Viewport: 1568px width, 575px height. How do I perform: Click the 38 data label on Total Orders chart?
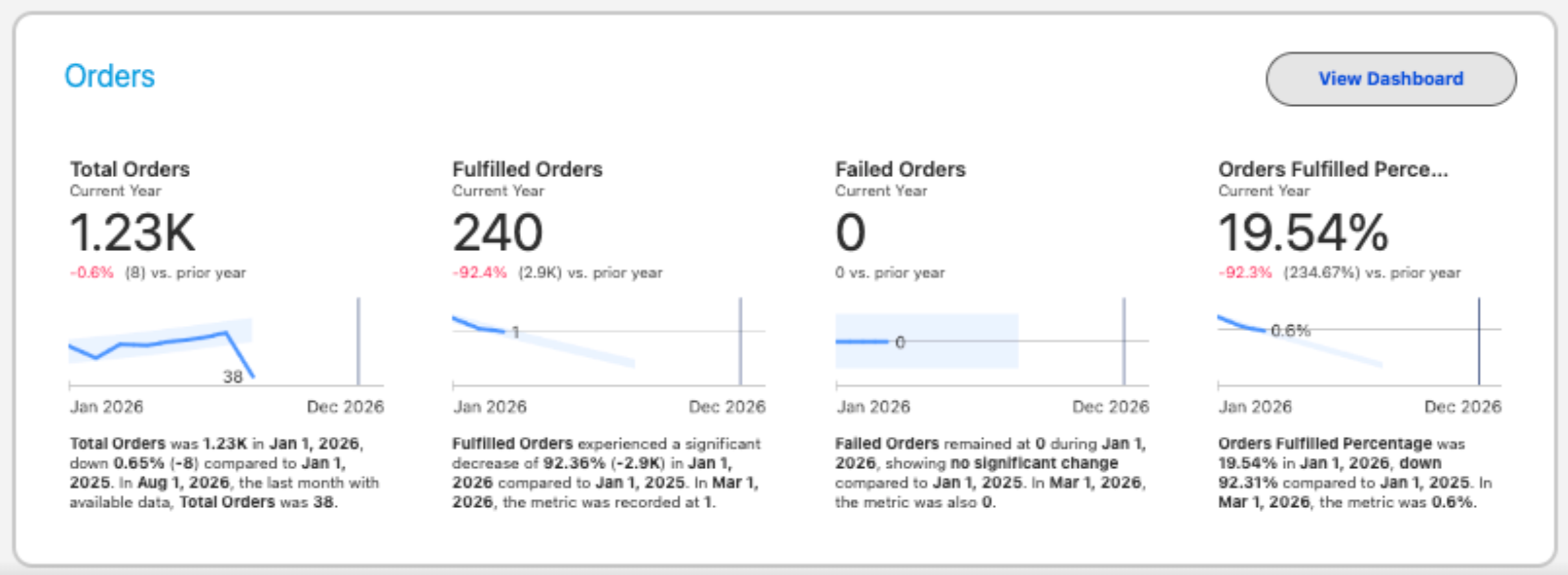pos(233,376)
